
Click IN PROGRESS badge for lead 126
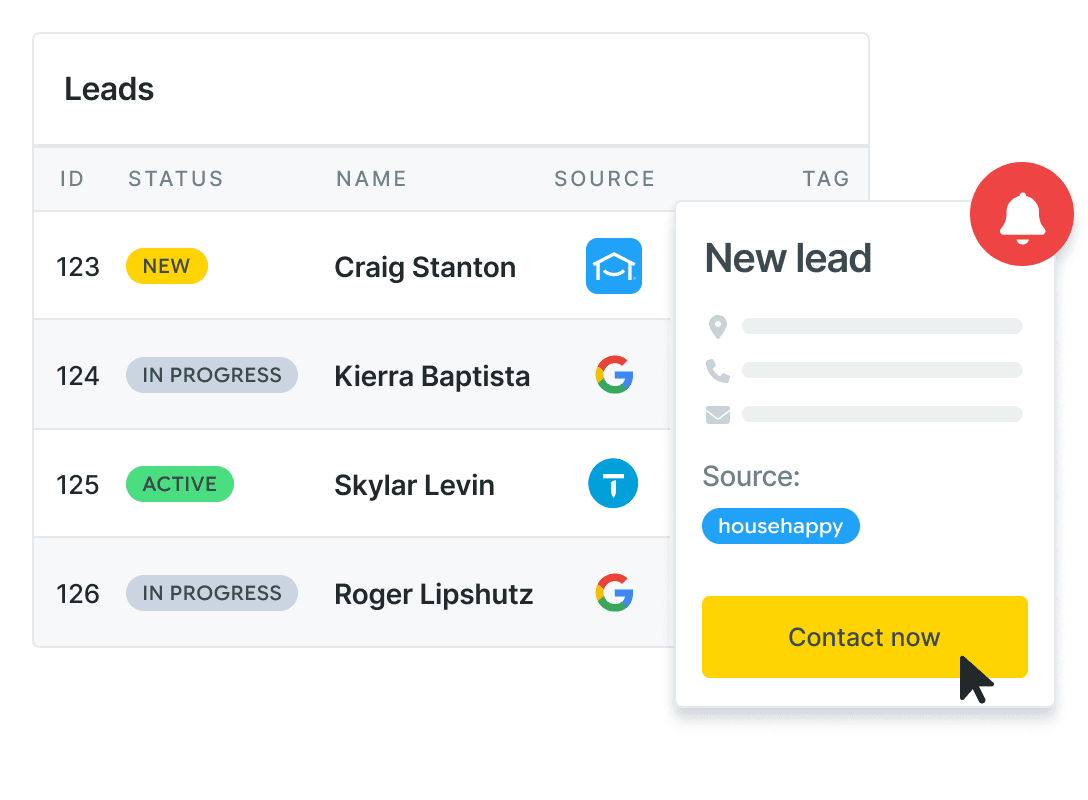tap(212, 593)
